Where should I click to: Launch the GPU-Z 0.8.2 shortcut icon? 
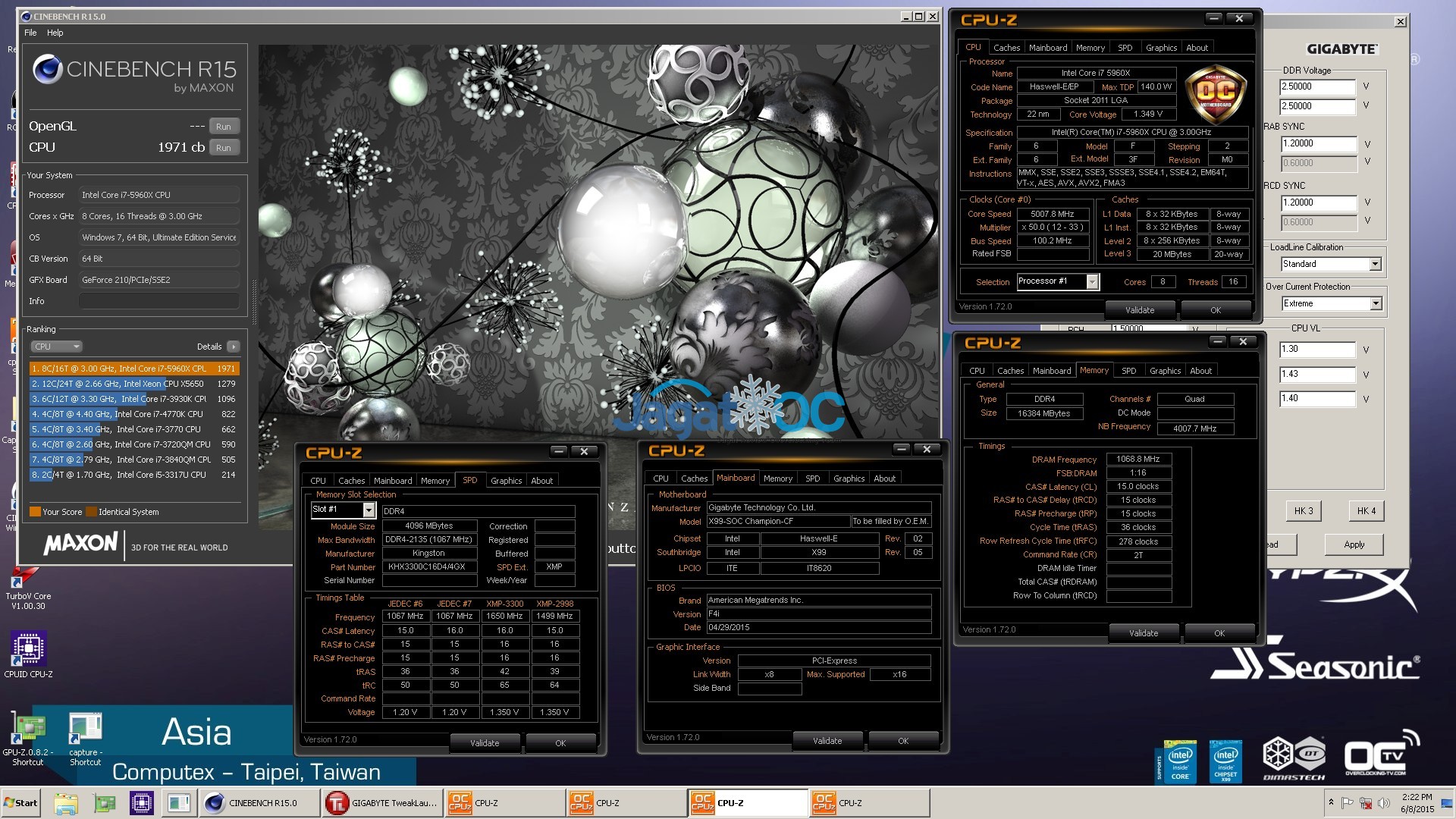coord(27,739)
